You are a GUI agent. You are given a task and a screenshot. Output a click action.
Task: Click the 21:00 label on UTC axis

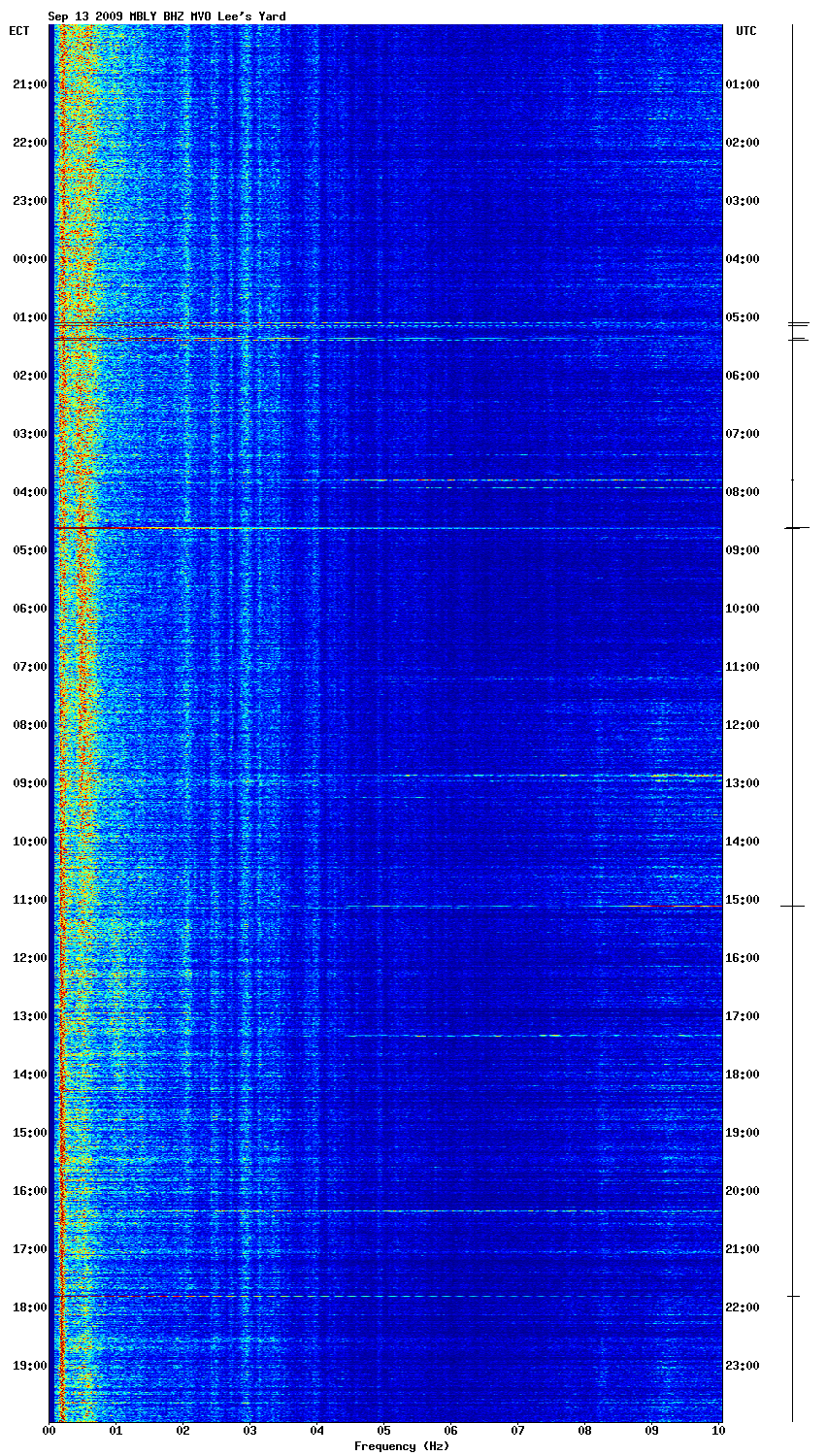click(743, 1249)
